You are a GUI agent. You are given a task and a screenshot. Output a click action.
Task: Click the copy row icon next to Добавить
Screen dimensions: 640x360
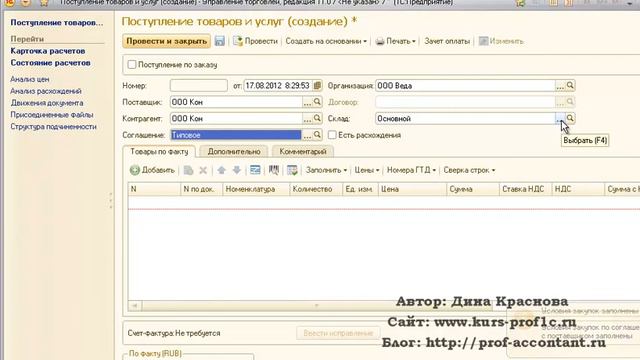point(188,170)
